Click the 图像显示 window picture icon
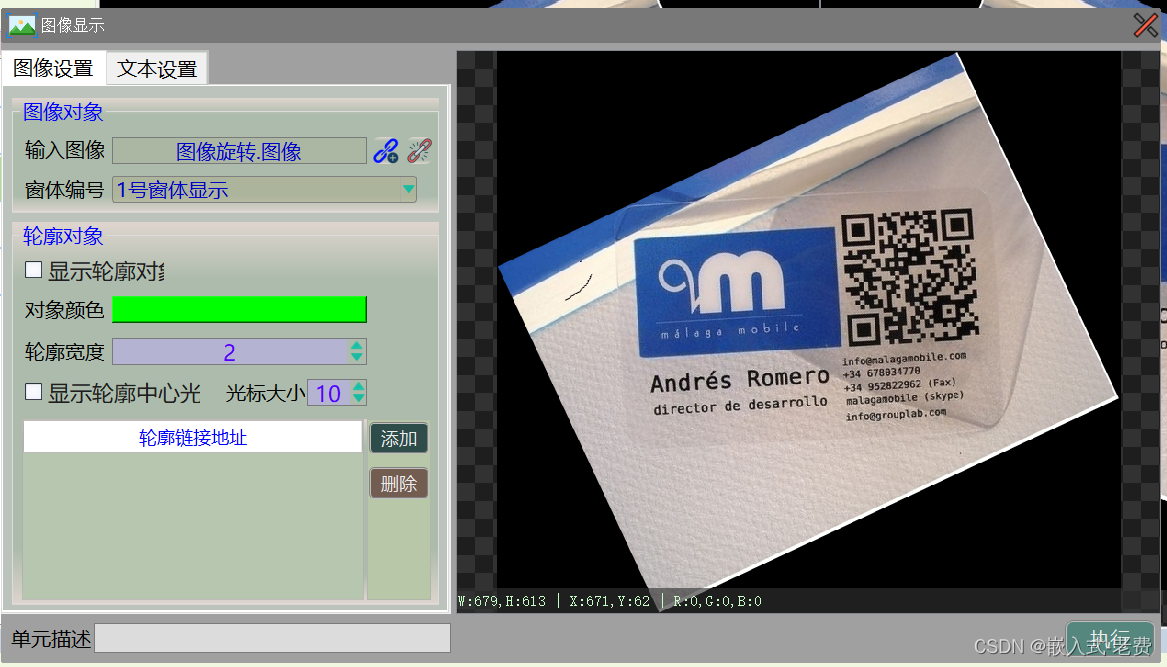Viewport: 1167px width, 667px height. pos(22,26)
